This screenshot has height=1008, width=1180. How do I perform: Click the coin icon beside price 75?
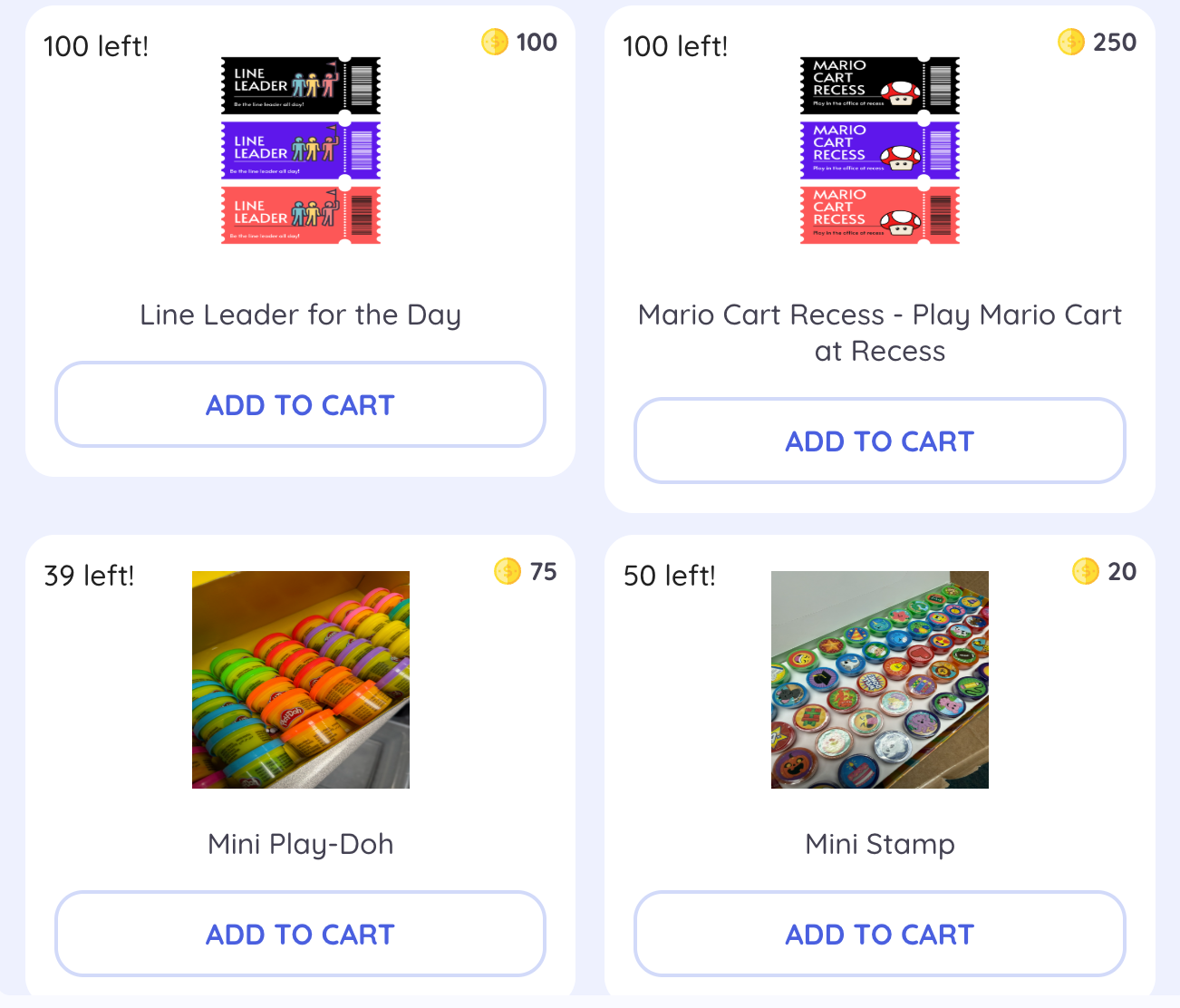pyautogui.click(x=508, y=571)
